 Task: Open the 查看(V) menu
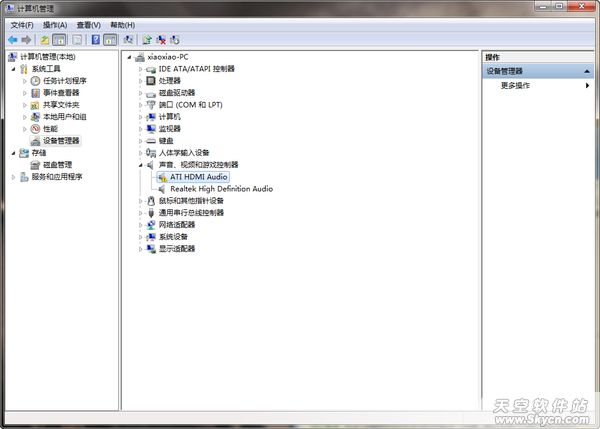point(89,25)
